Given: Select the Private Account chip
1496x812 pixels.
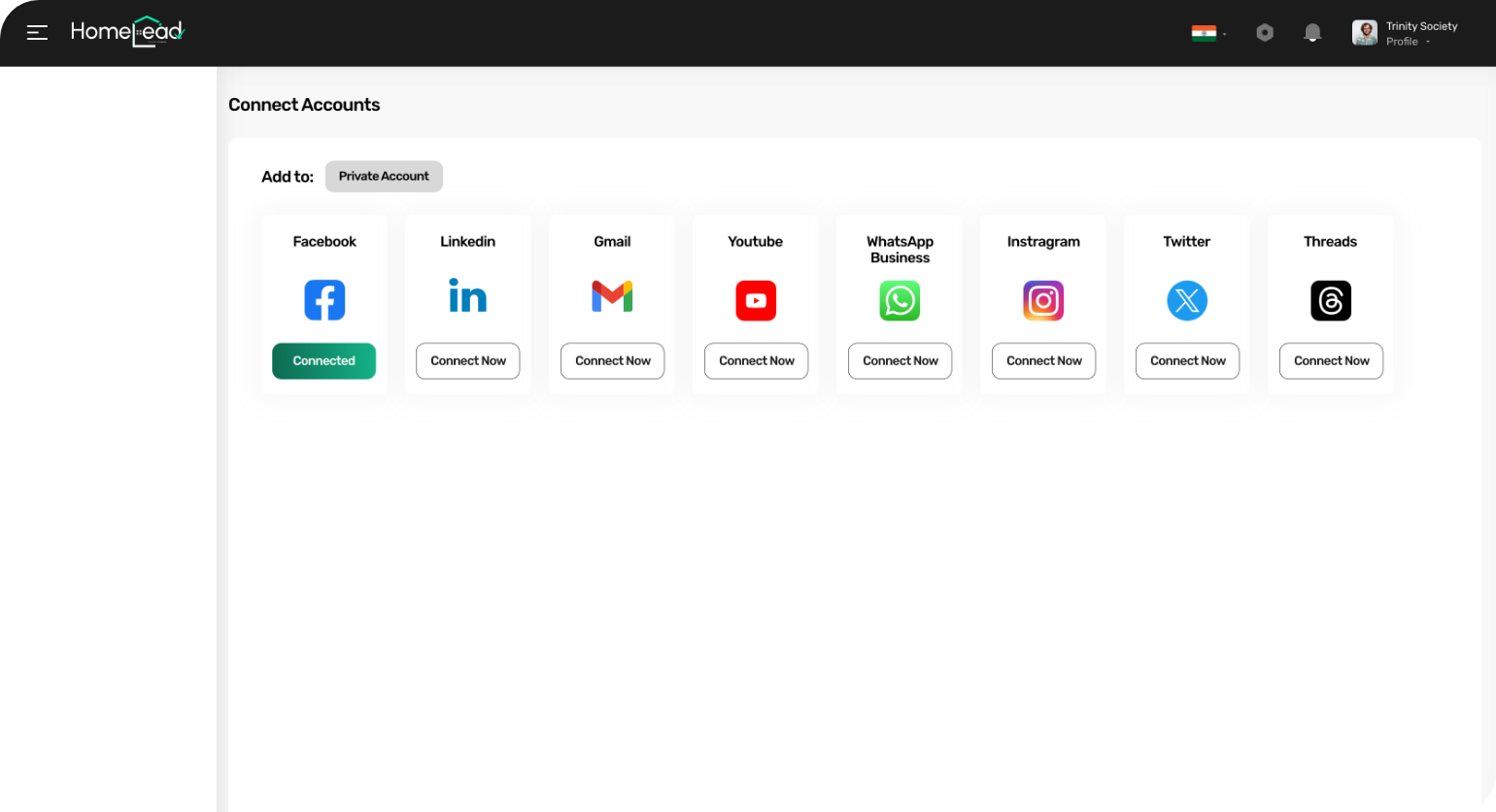Looking at the screenshot, I should (384, 177).
